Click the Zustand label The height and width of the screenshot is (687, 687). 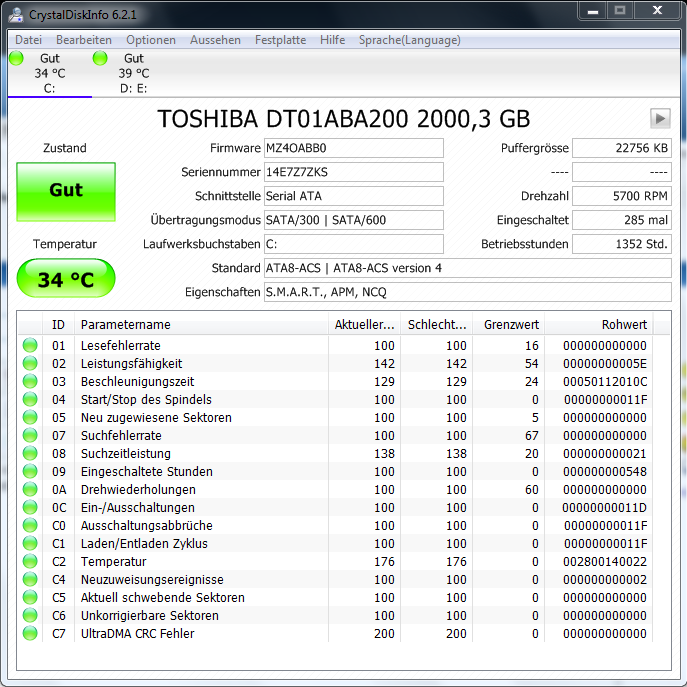(x=65, y=148)
